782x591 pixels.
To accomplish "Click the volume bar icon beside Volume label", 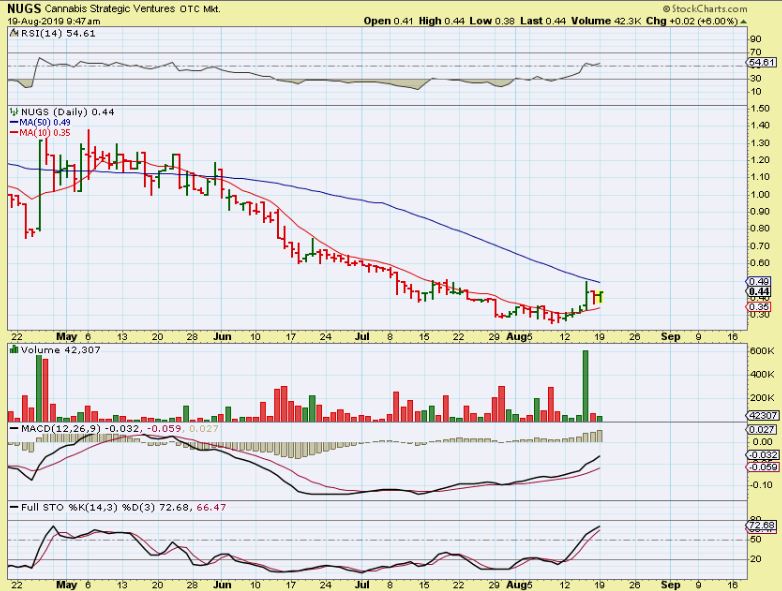I will pos(14,350).
